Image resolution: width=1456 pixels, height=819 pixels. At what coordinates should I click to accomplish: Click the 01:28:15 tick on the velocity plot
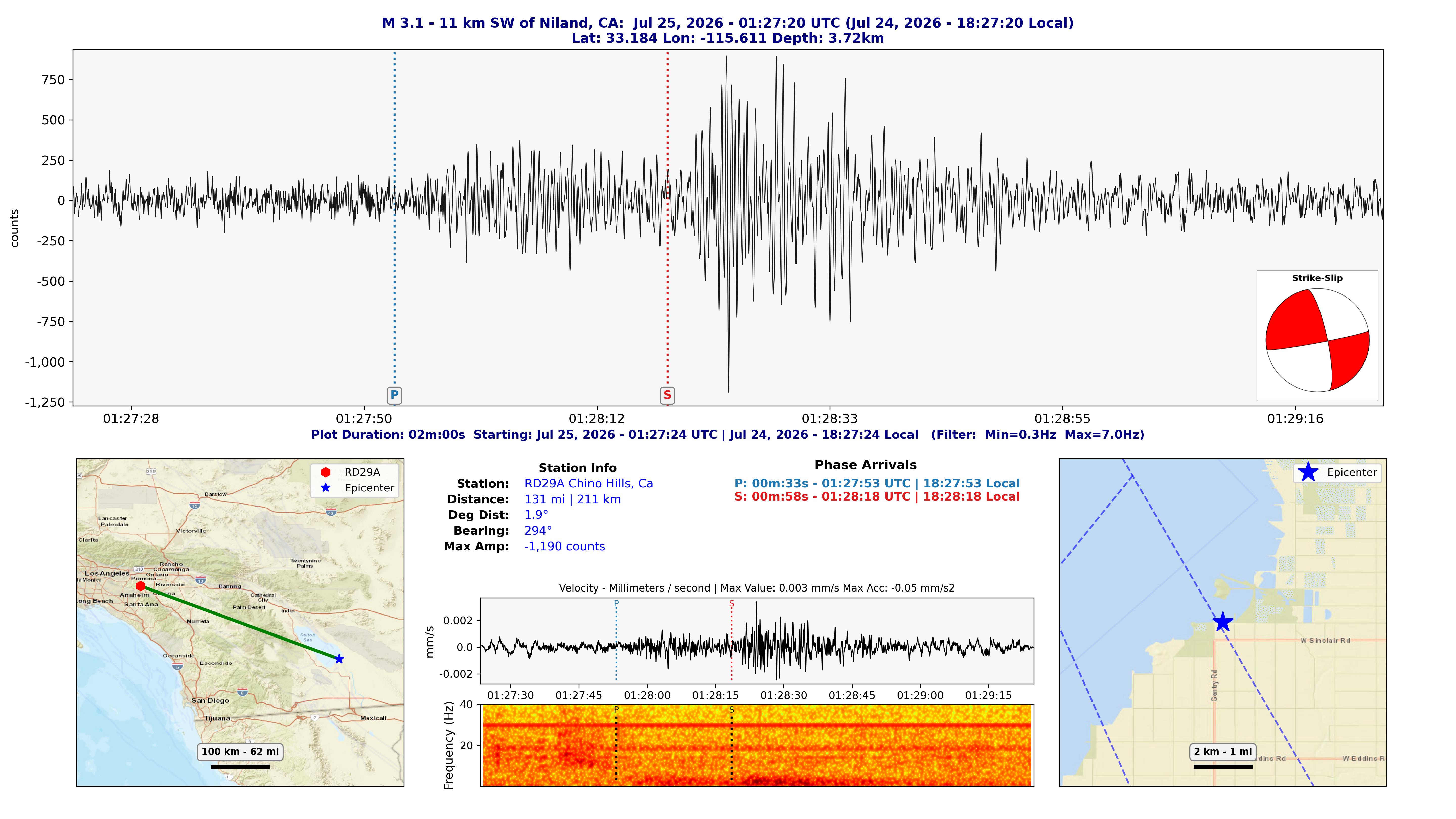click(716, 696)
